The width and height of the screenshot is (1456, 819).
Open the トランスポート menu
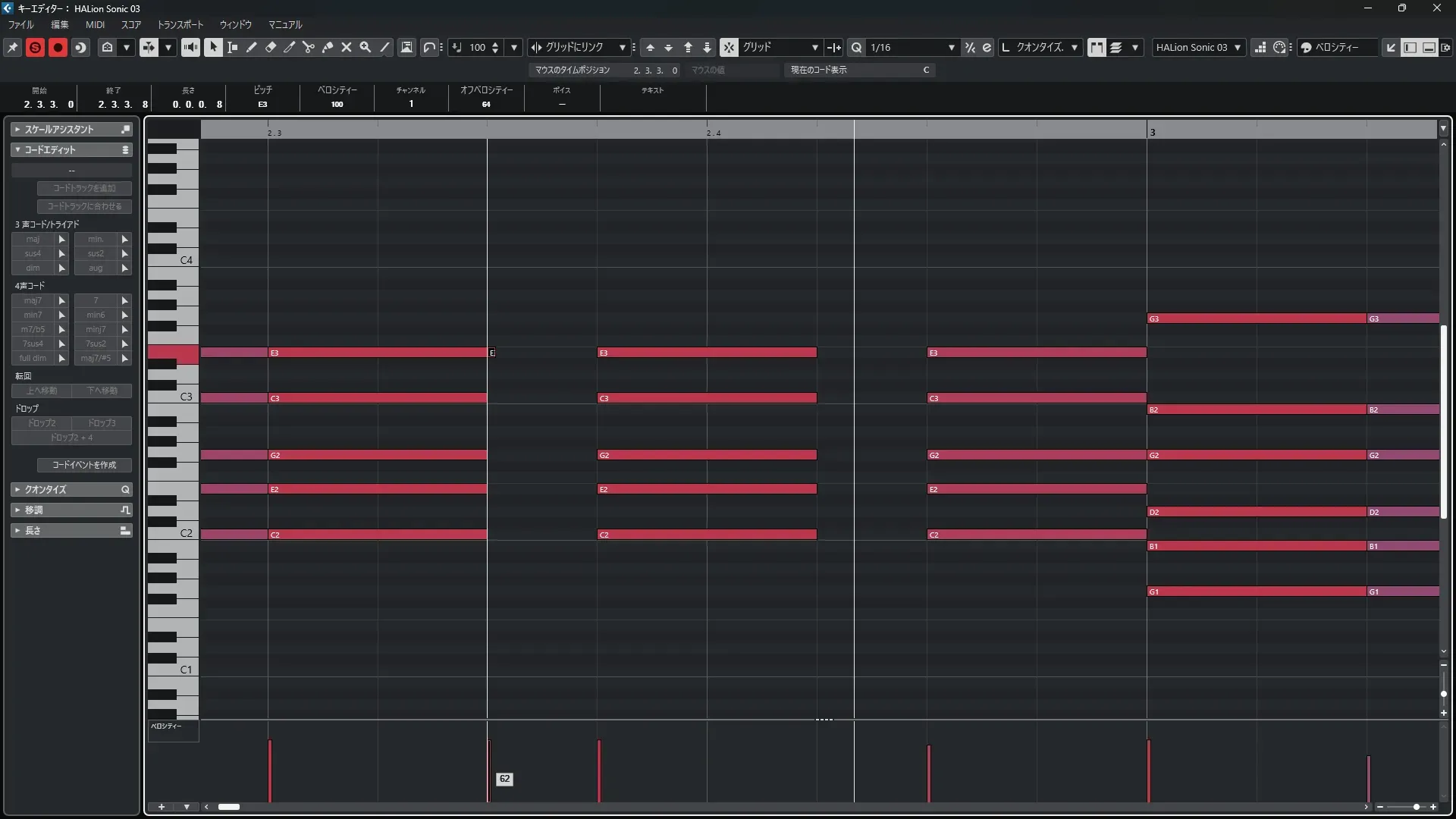tap(180, 24)
